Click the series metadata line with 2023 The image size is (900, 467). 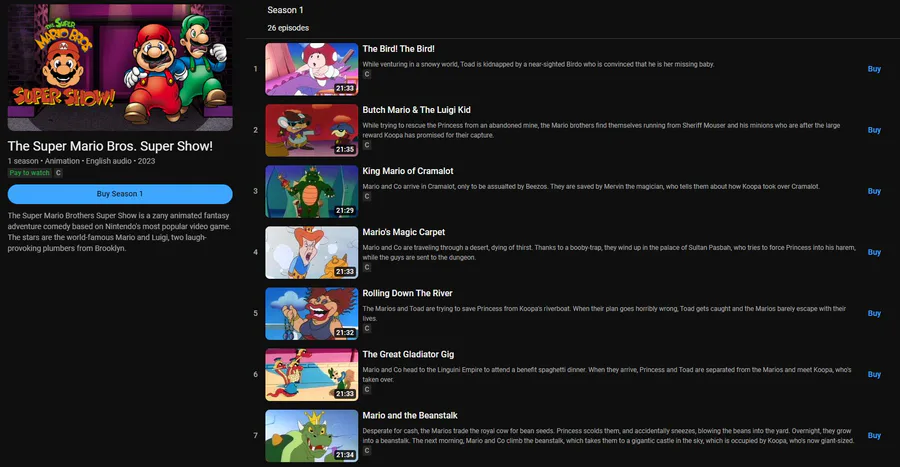(81, 161)
